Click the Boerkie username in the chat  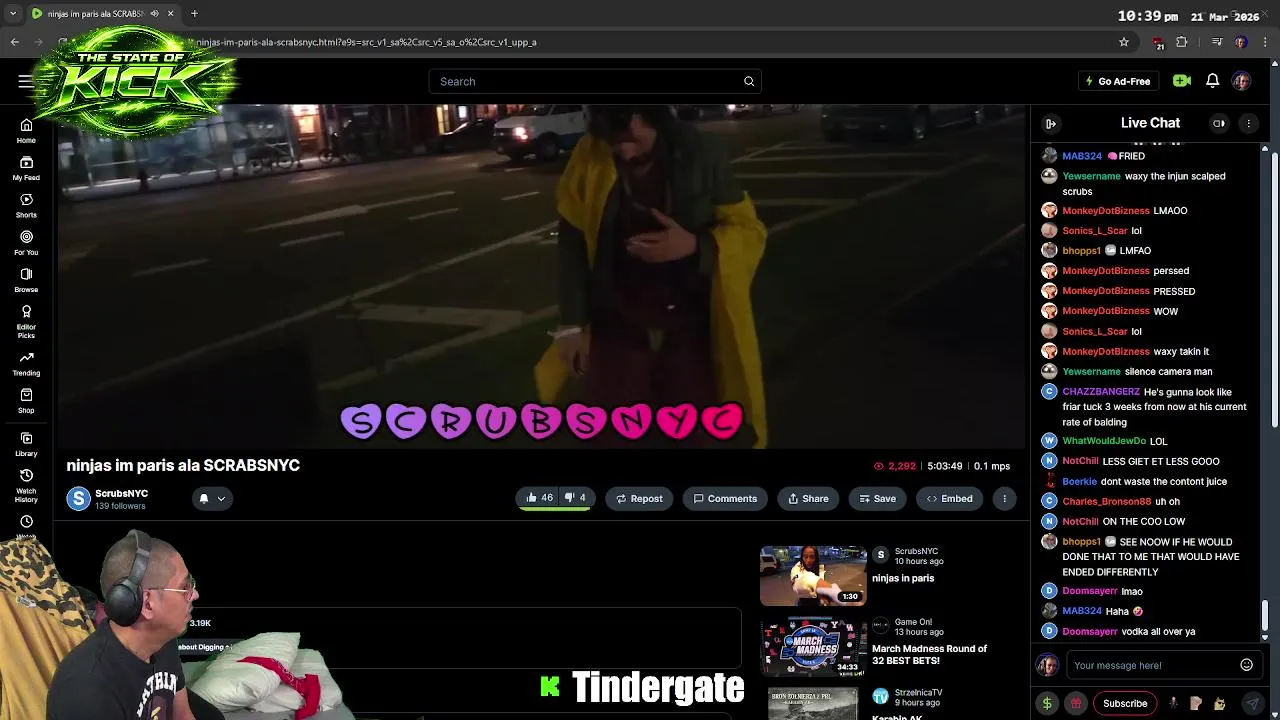pos(1079,481)
